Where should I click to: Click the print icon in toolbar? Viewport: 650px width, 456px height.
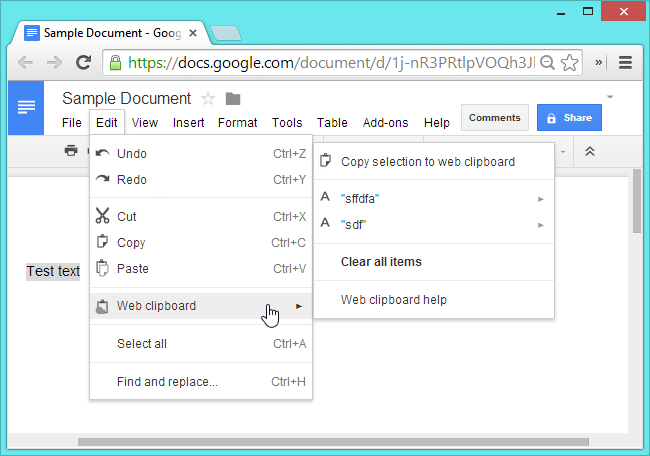pos(71,151)
